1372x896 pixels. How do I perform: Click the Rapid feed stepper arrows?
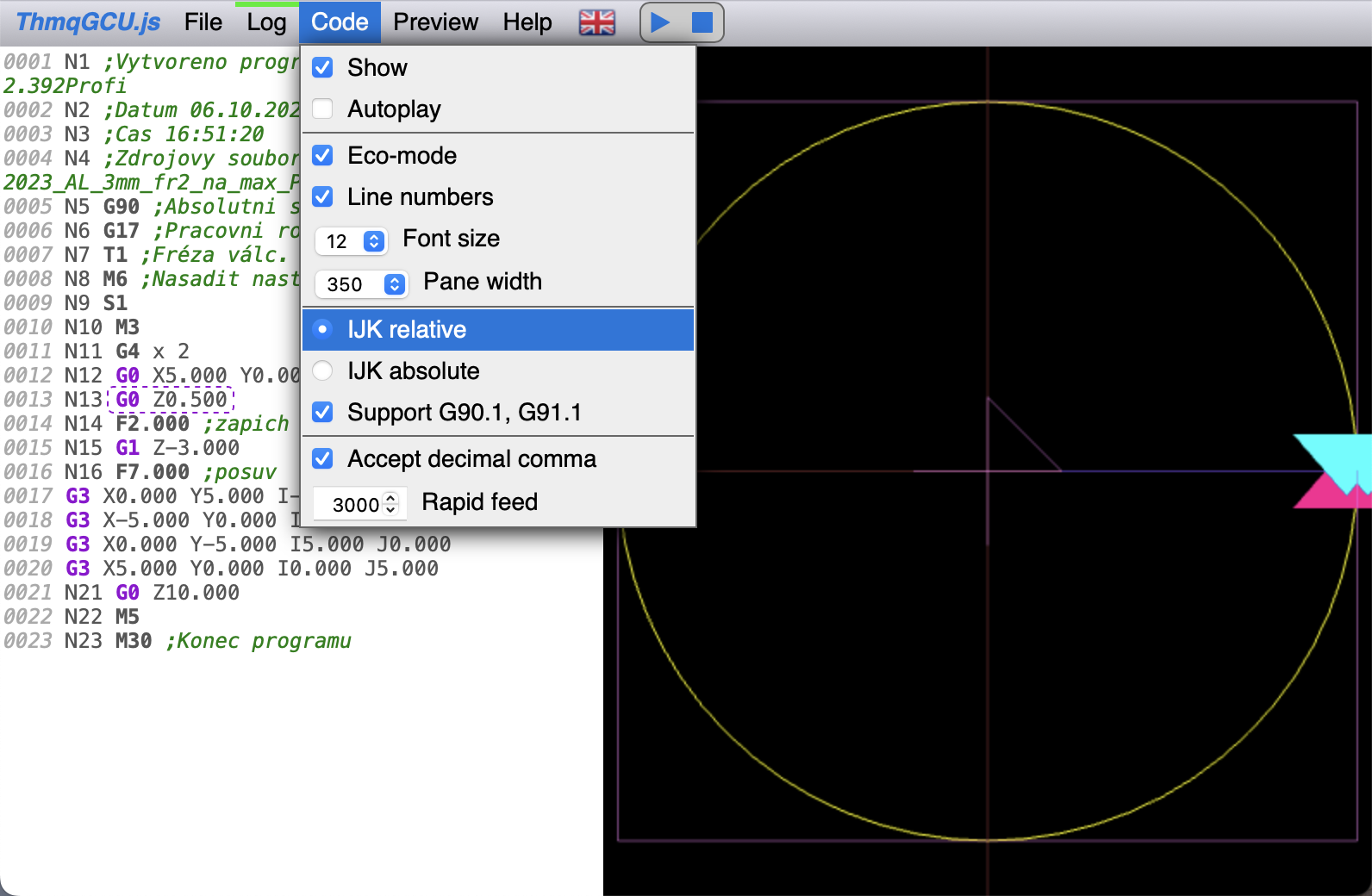[x=391, y=503]
